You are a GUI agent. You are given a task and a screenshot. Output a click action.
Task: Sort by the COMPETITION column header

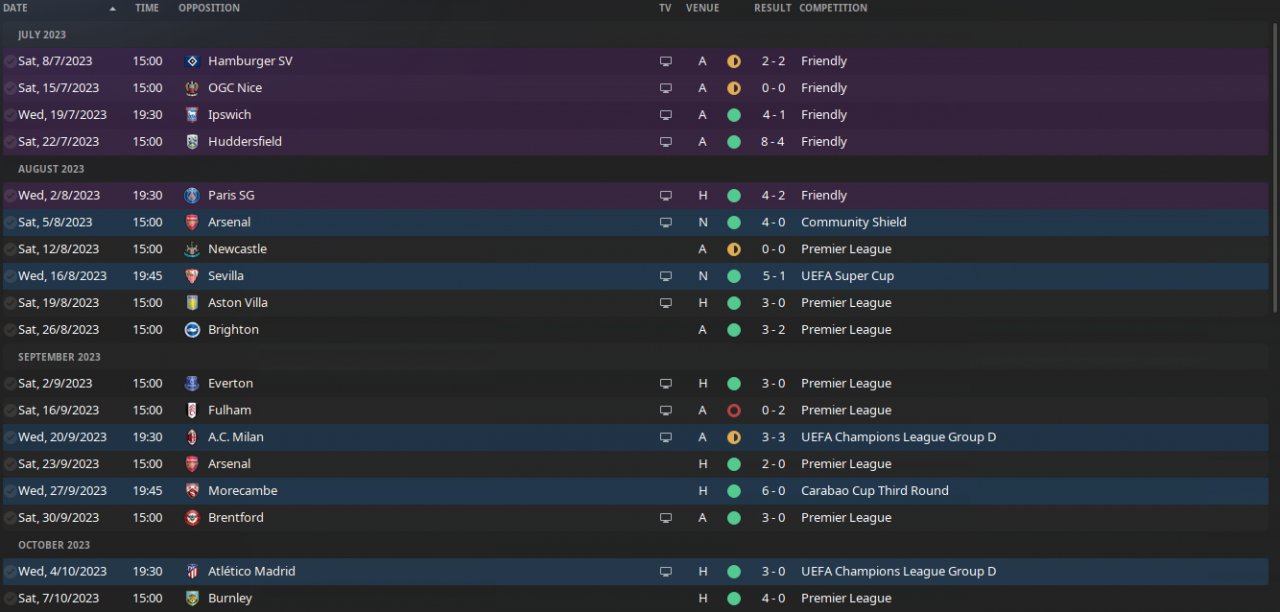(833, 8)
